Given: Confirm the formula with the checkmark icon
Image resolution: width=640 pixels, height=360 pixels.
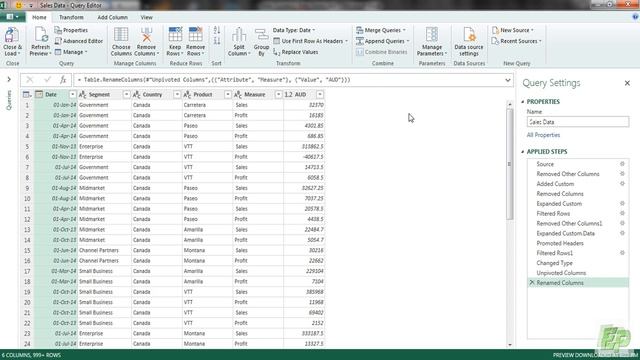Looking at the screenshot, I should tap(47, 80).
